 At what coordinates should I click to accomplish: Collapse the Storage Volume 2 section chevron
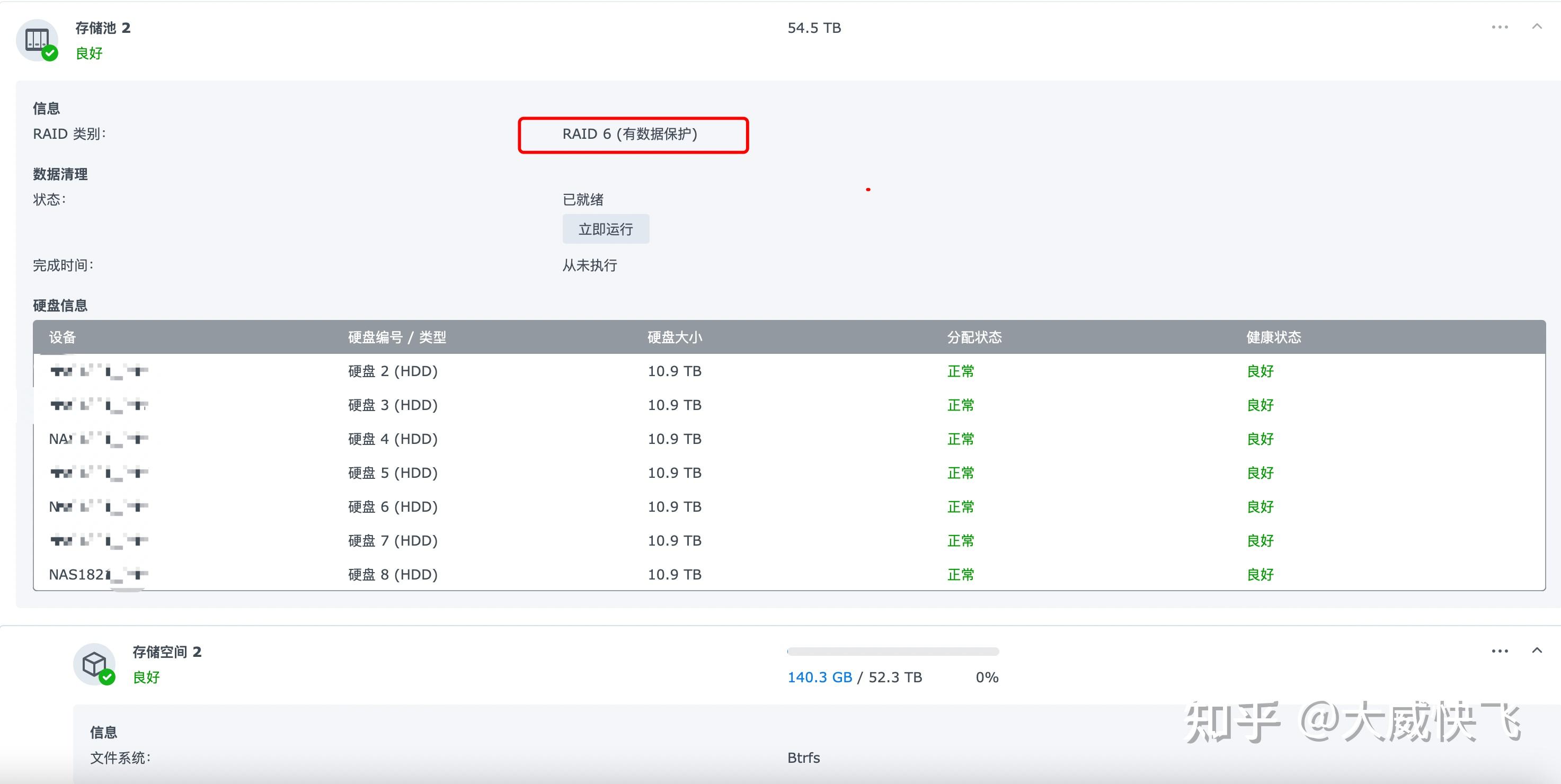coord(1537,650)
